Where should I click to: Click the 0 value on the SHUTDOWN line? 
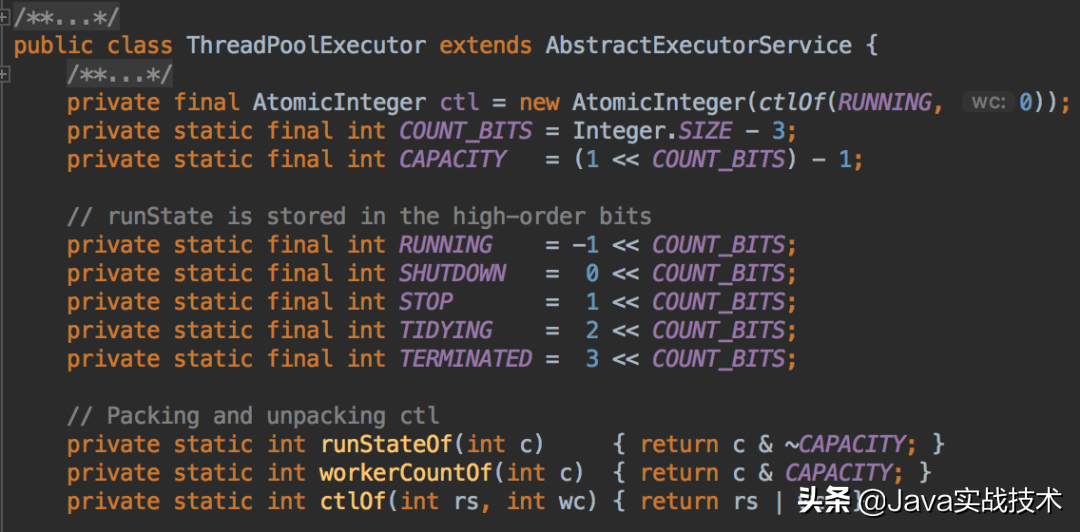click(592, 274)
